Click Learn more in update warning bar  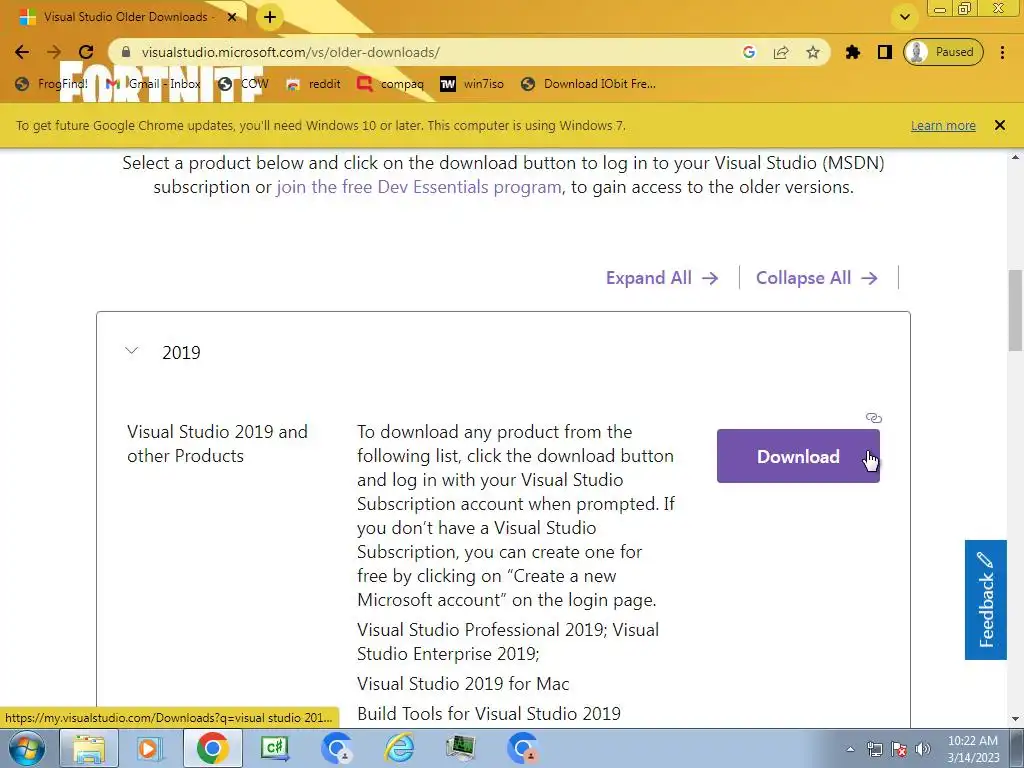[x=943, y=125]
